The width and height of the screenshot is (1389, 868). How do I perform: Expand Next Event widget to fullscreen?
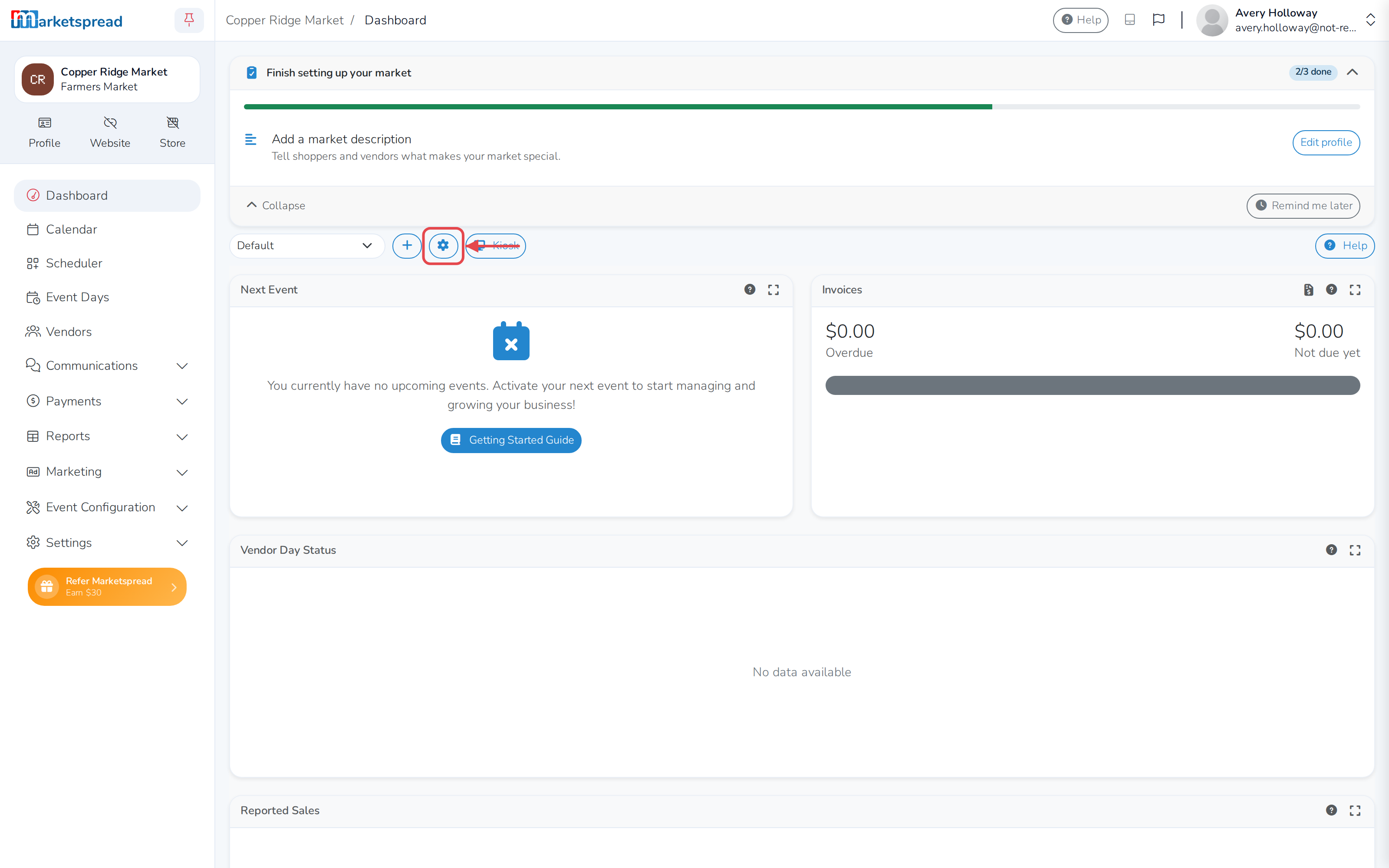pyautogui.click(x=773, y=290)
